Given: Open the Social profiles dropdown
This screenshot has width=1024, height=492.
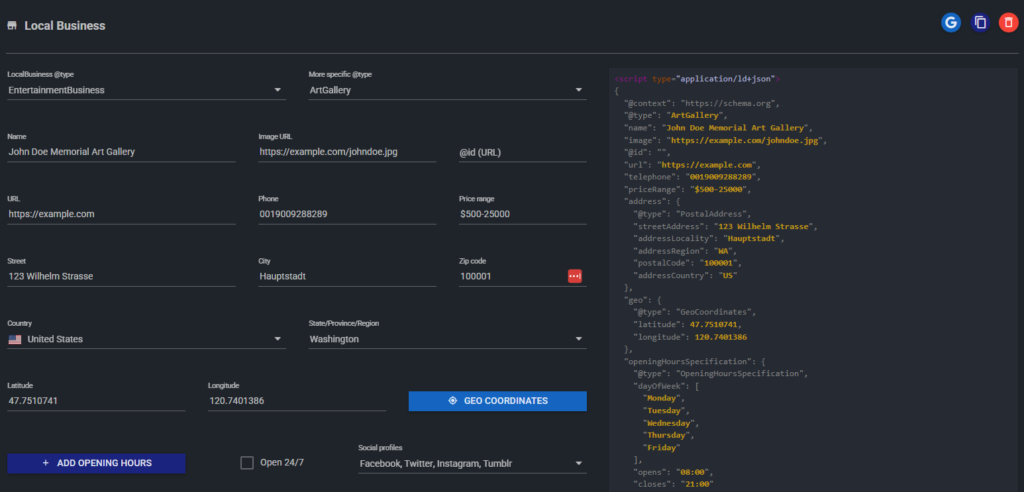Looking at the screenshot, I should coord(472,464).
